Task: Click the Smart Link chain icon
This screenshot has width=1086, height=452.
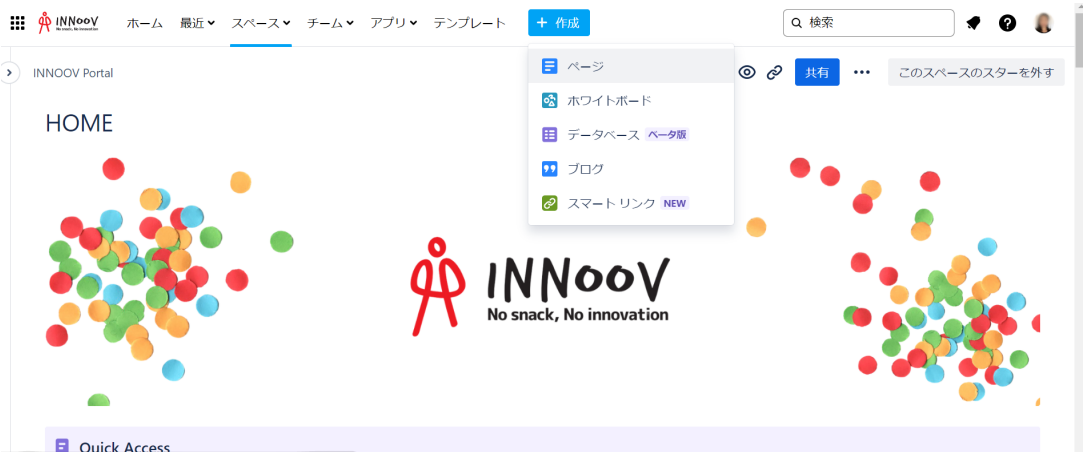Action: [550, 204]
